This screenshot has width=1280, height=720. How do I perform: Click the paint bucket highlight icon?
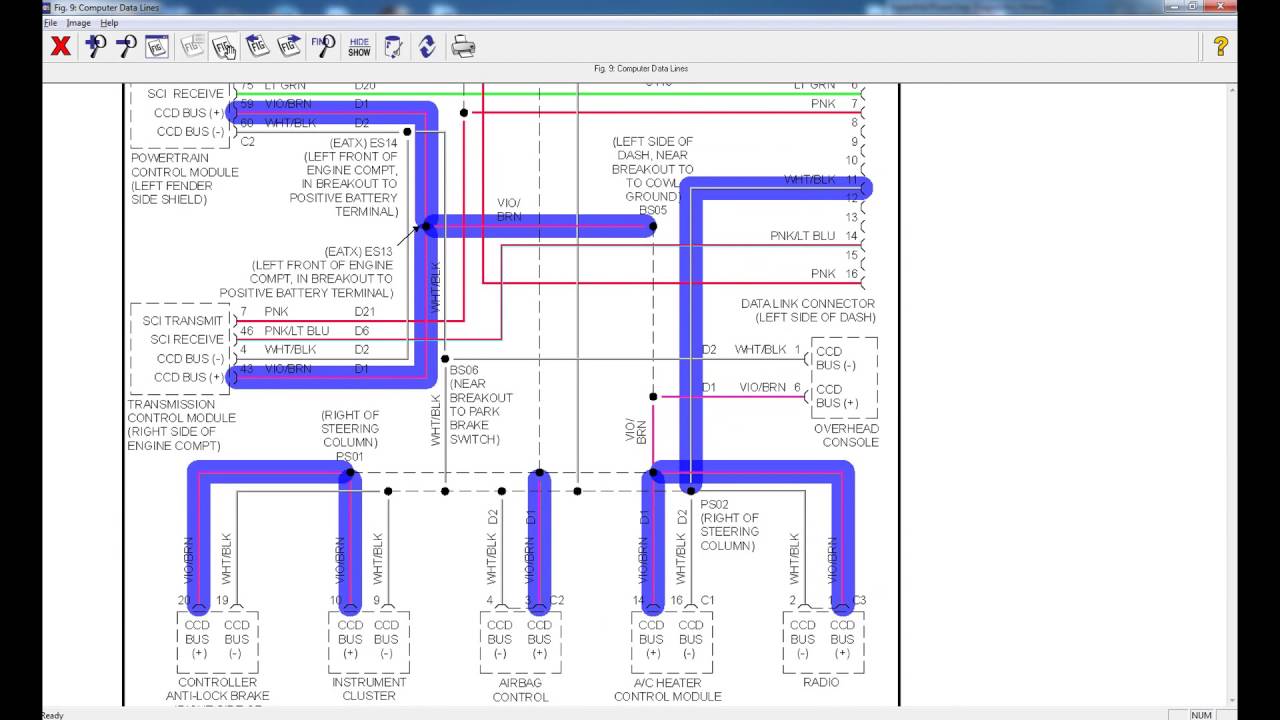393,46
